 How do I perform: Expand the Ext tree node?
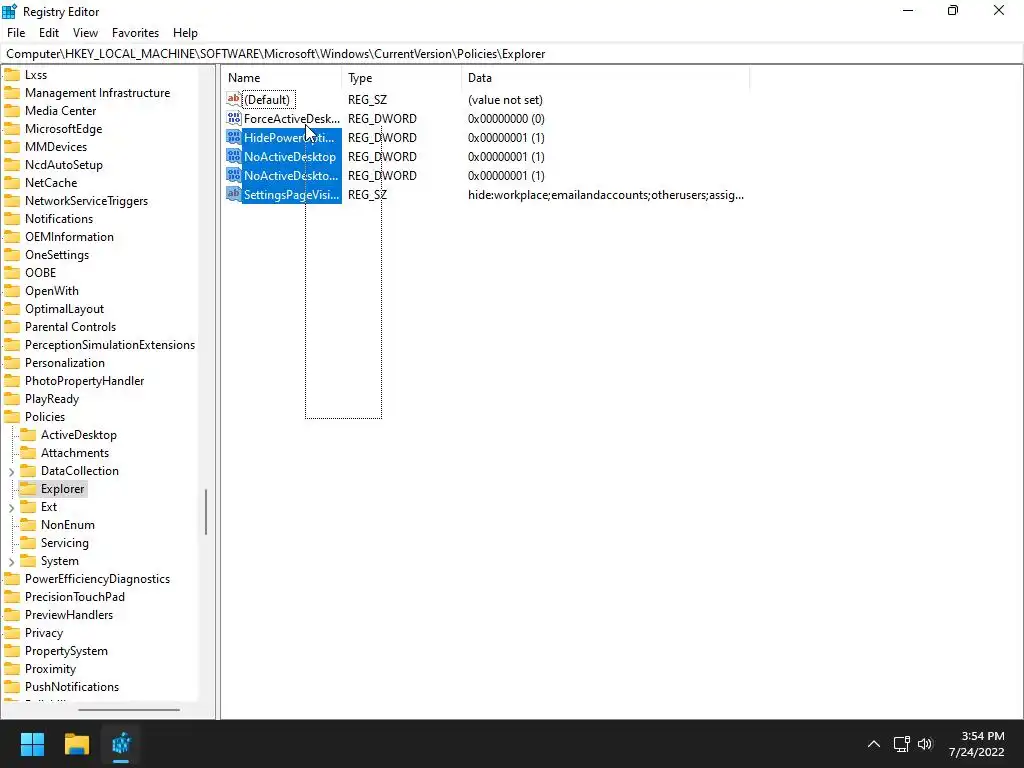12,507
